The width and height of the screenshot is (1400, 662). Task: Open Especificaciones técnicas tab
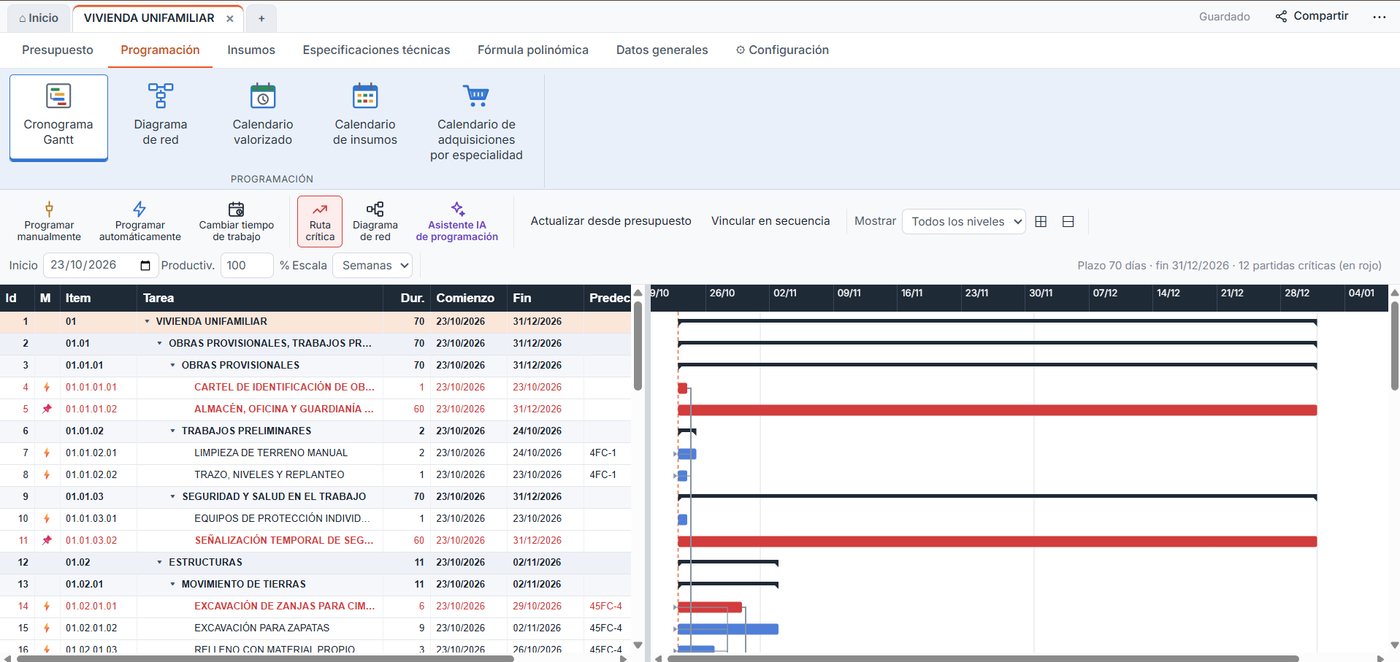pyautogui.click(x=376, y=50)
